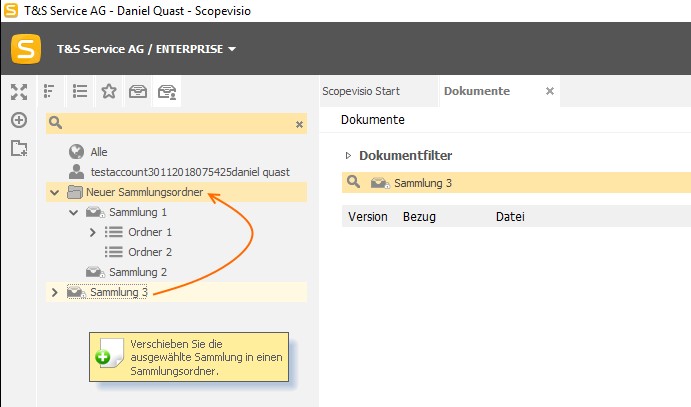Click into the sidebar search field
The image size is (691, 407).
(176, 123)
